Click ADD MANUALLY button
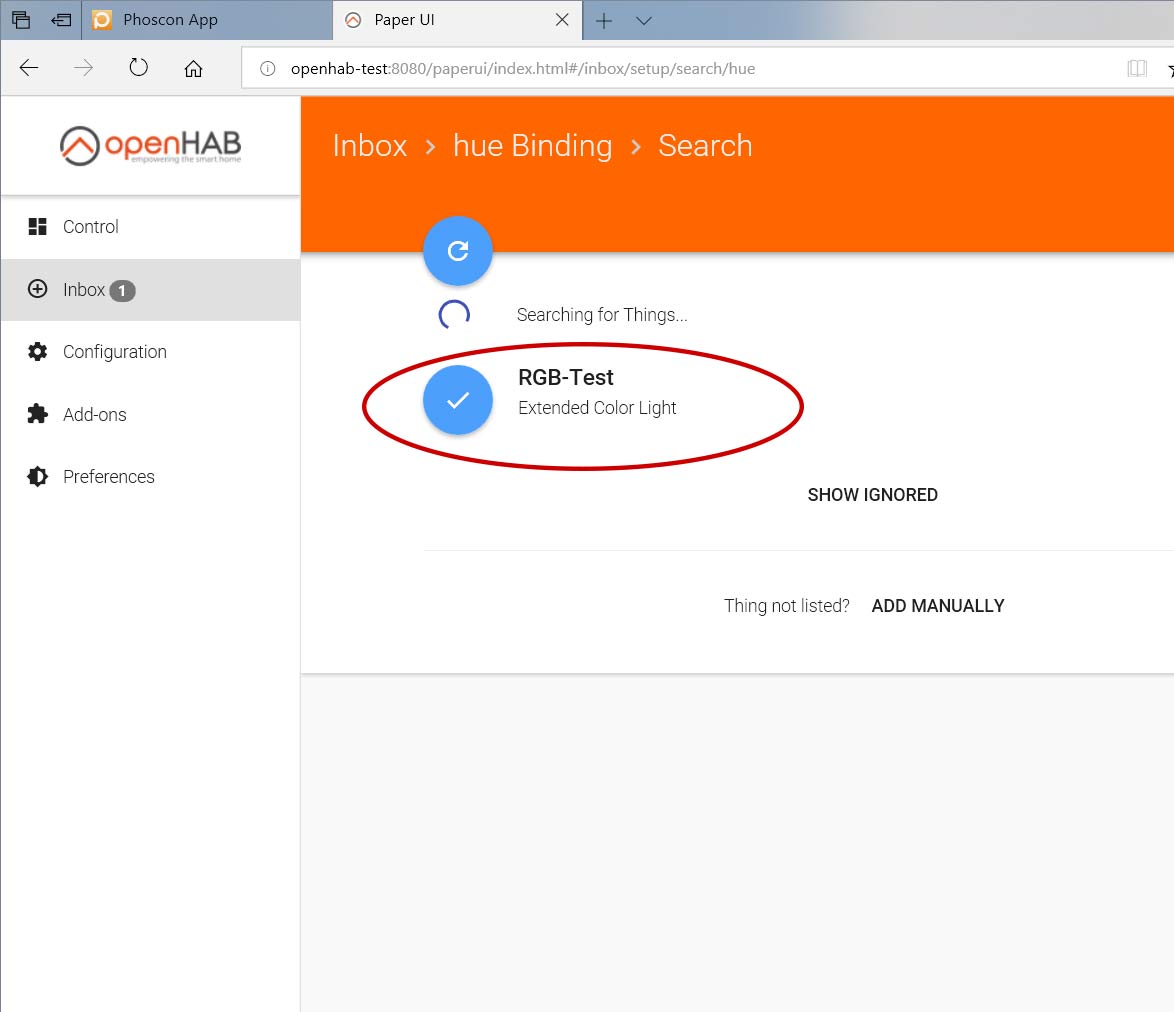 point(937,606)
